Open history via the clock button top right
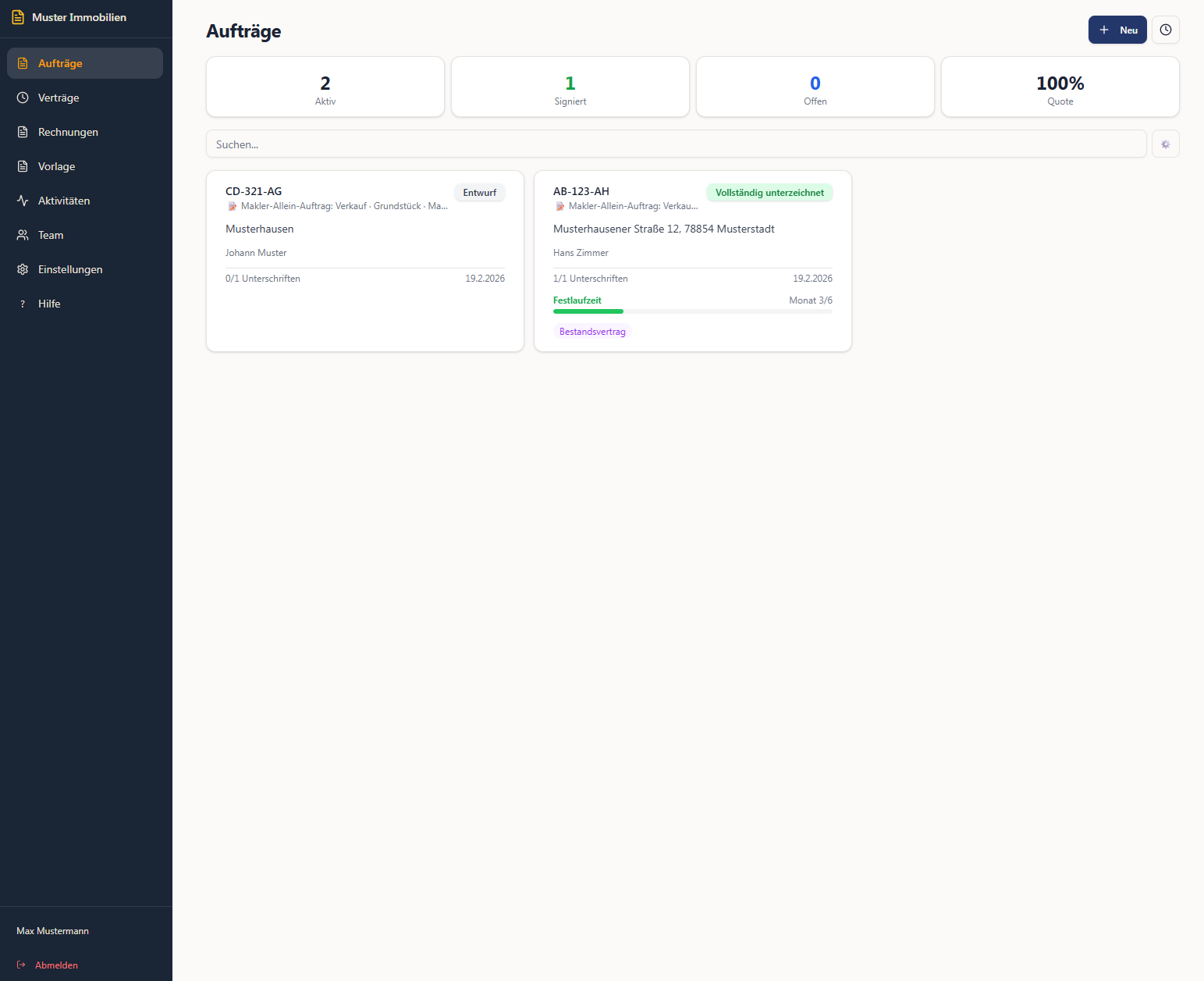 1166,30
